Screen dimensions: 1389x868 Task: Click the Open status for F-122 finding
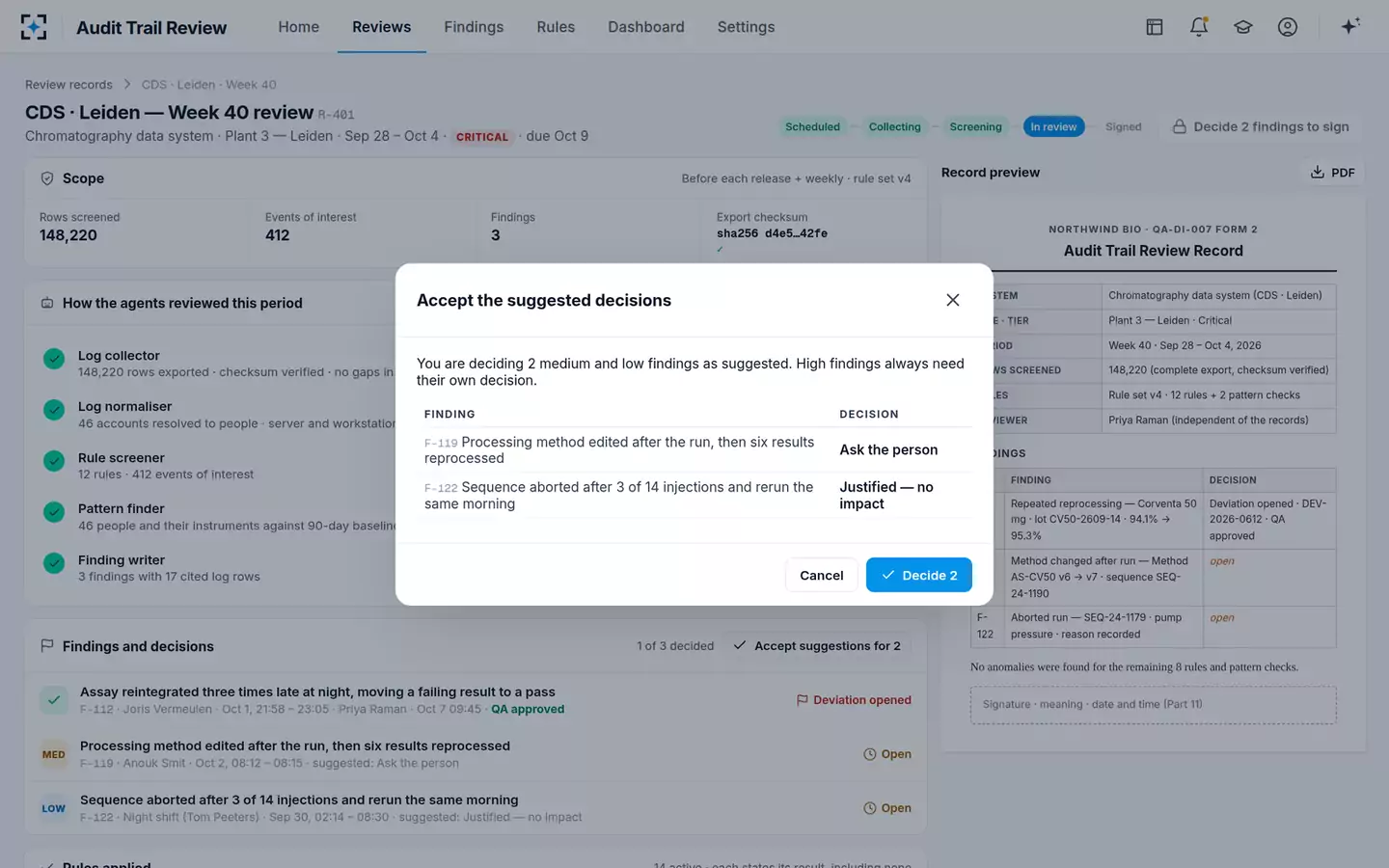(886, 808)
